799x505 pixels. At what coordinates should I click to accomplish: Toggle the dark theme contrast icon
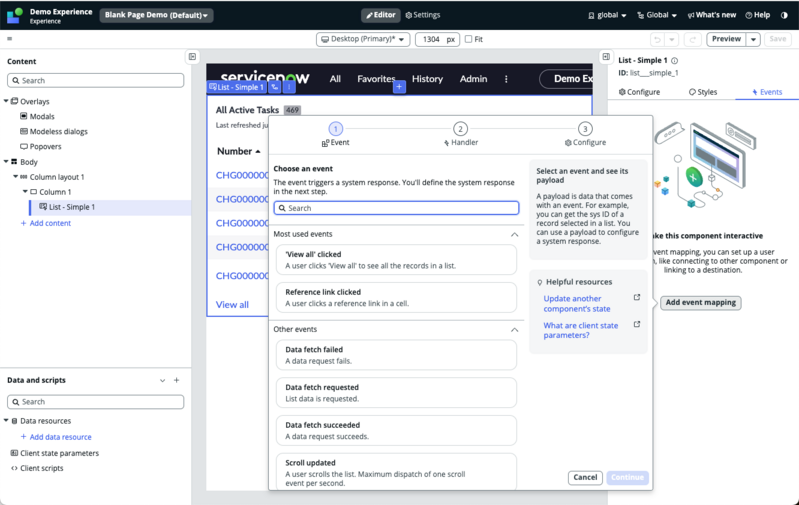[784, 15]
